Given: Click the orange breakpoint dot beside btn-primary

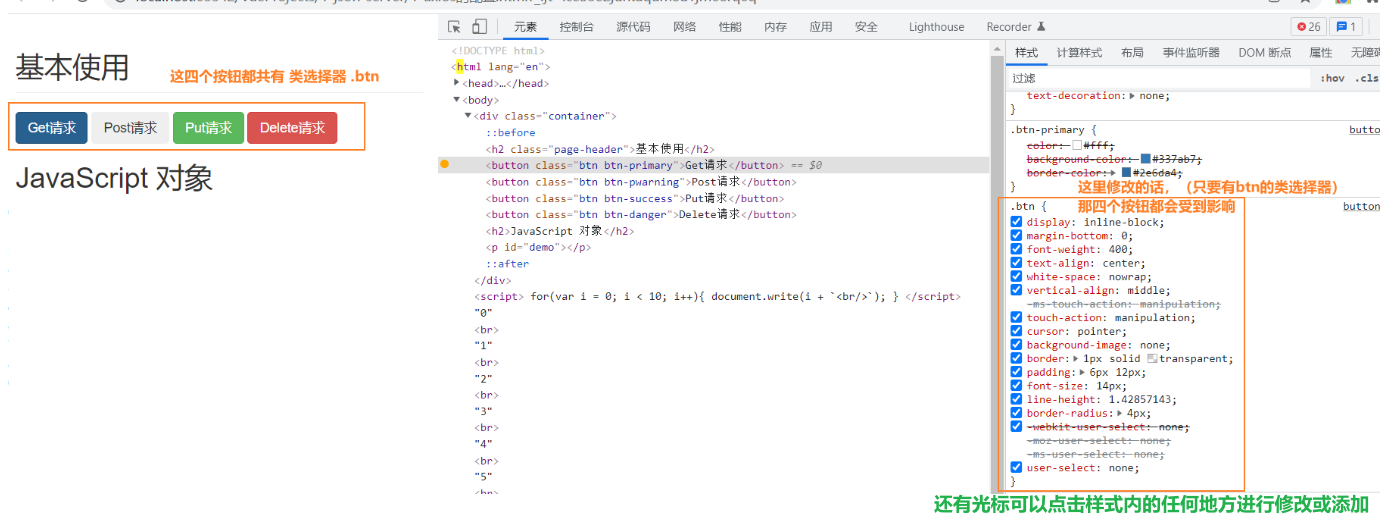Looking at the screenshot, I should click(445, 163).
